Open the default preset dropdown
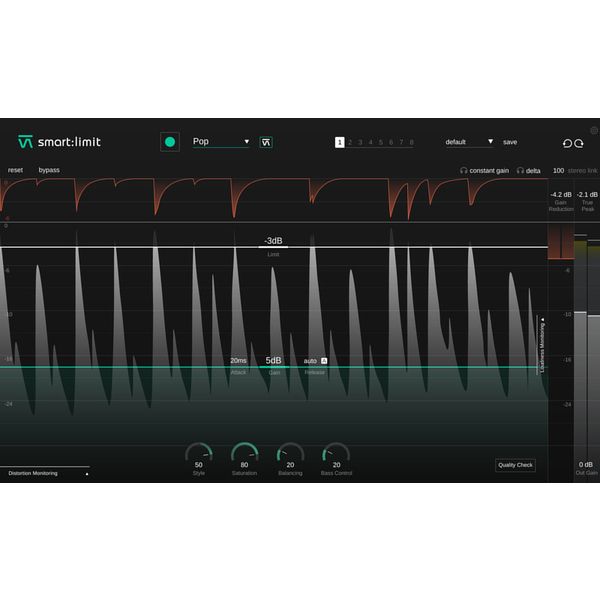The height and width of the screenshot is (600, 600). [470, 142]
